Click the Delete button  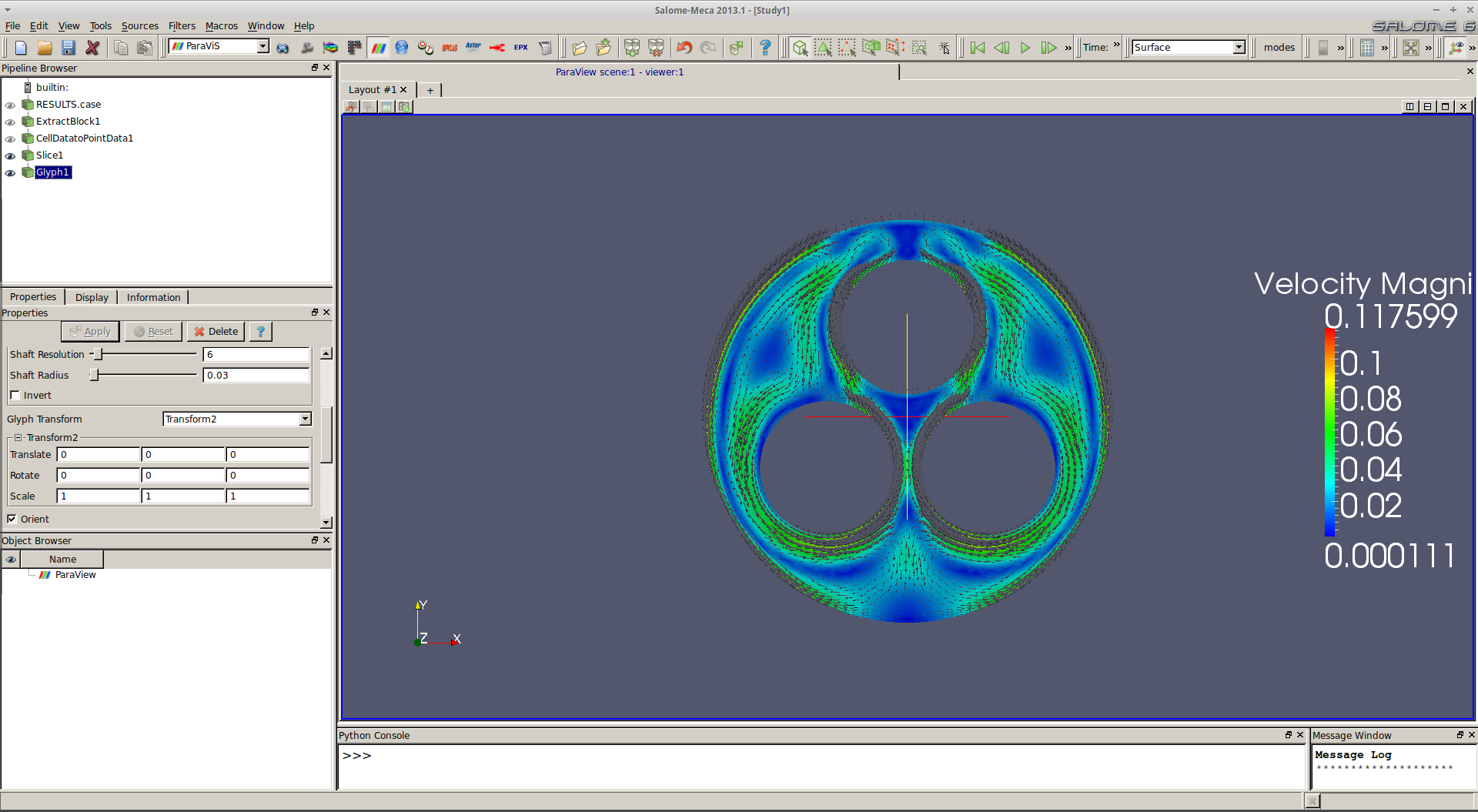coord(216,332)
